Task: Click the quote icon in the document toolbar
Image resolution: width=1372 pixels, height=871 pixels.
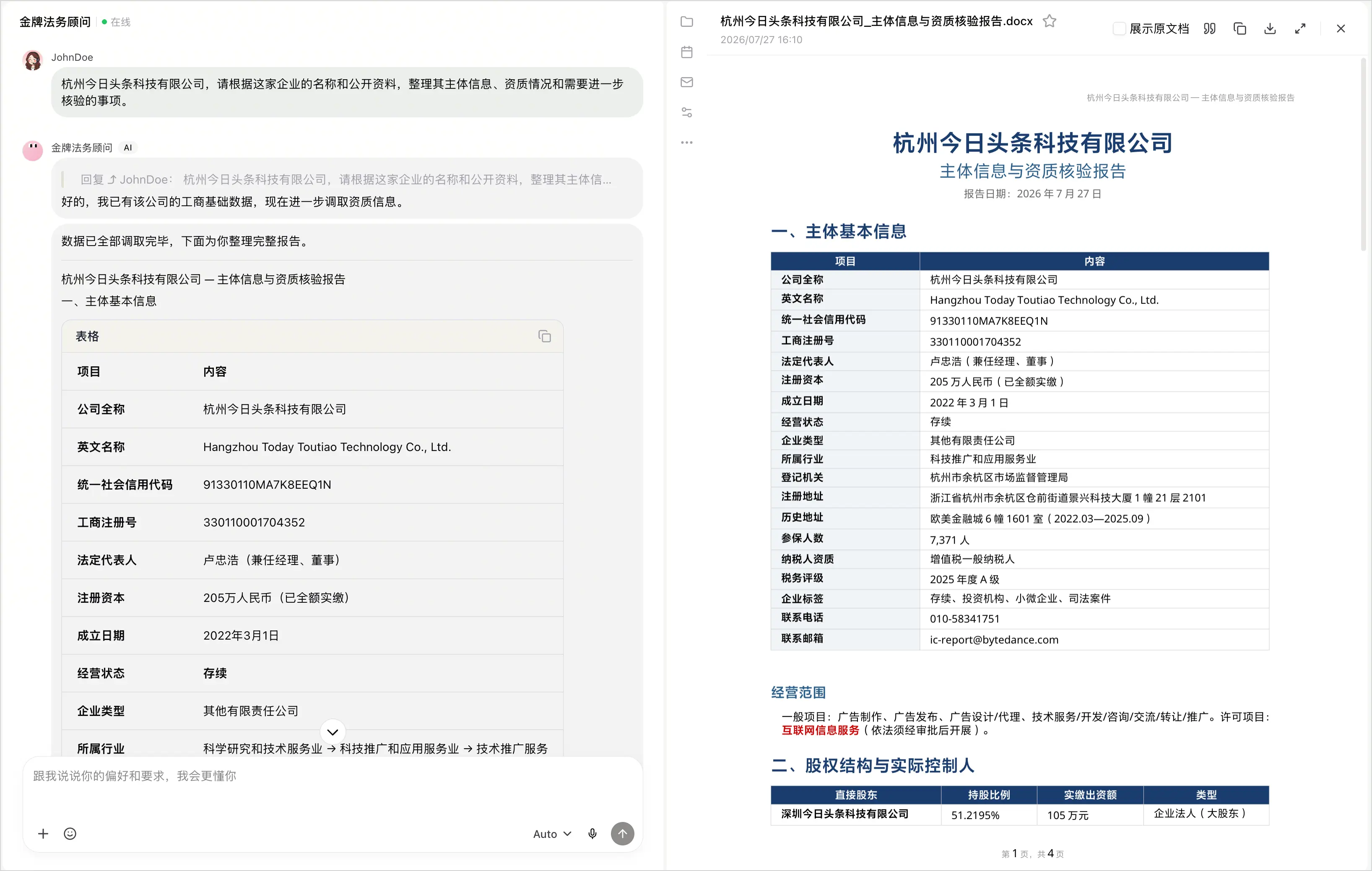Action: (1209, 29)
